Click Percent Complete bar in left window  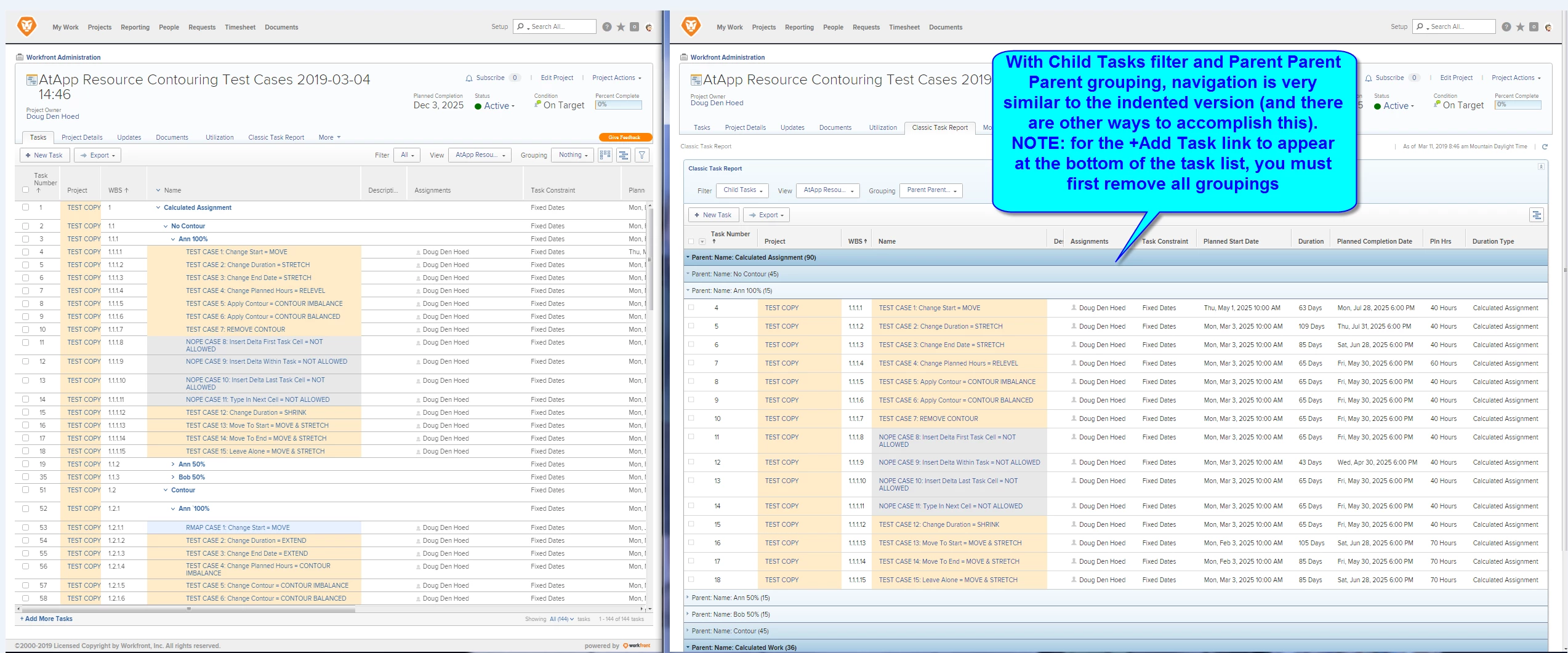[x=619, y=105]
